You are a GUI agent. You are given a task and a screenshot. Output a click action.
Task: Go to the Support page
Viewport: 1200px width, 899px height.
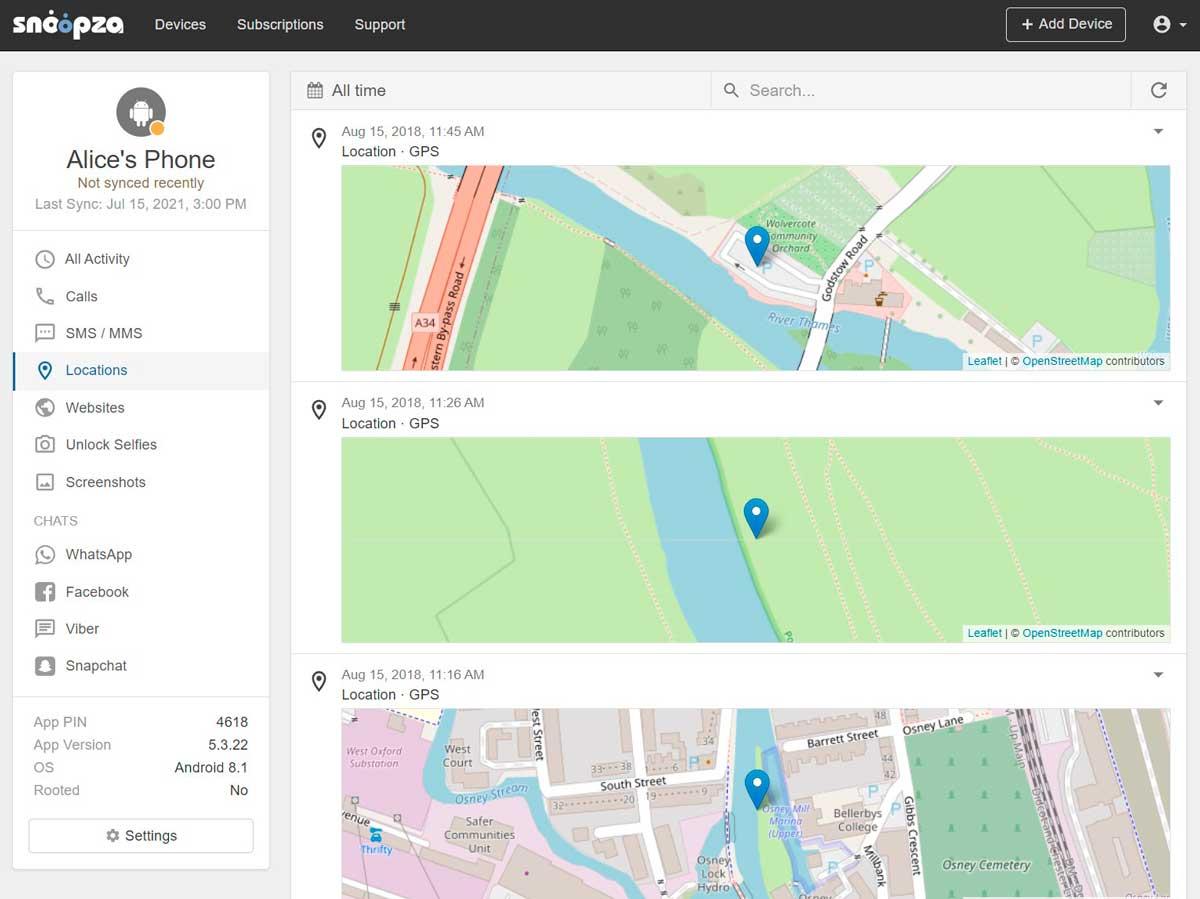(380, 24)
